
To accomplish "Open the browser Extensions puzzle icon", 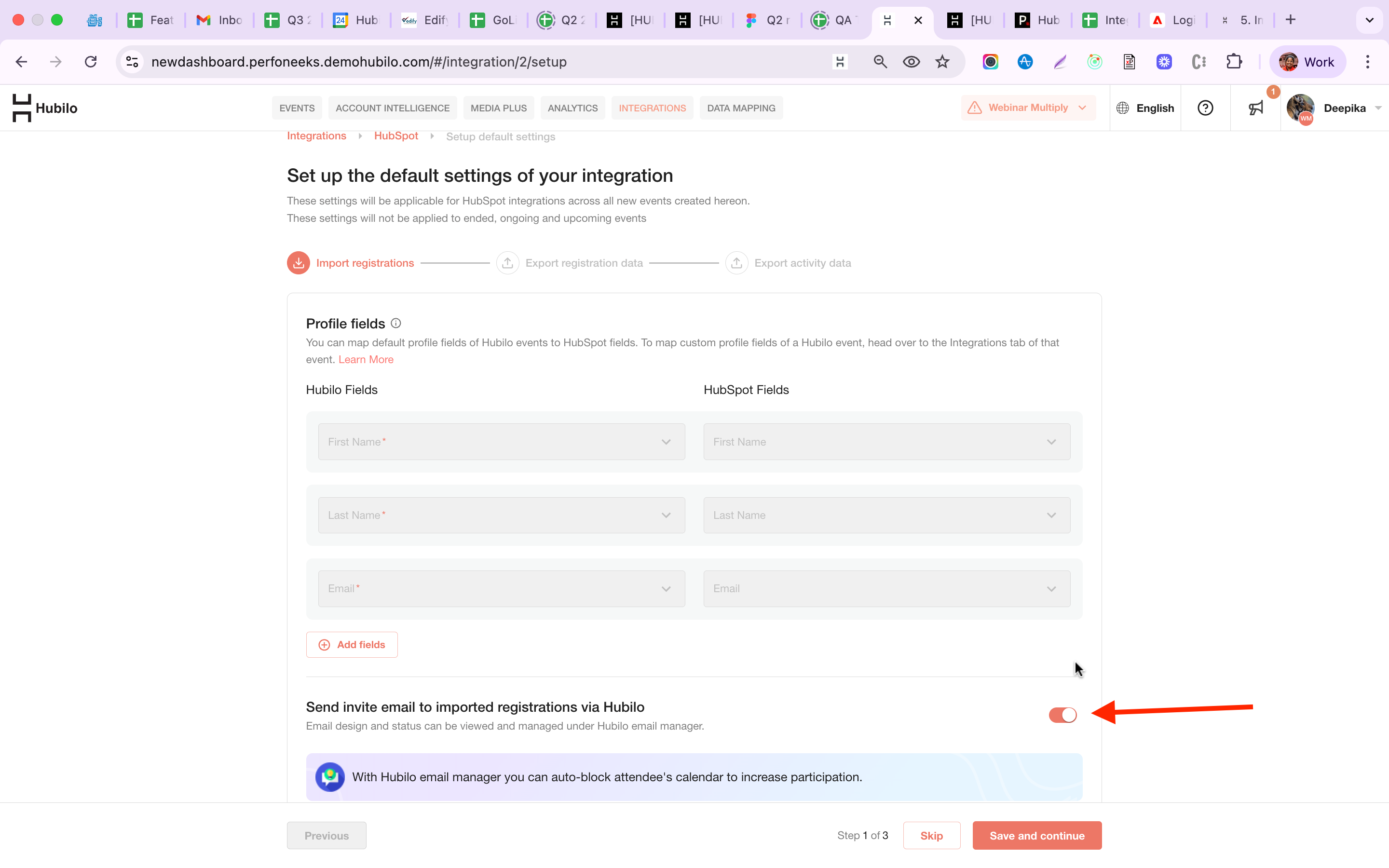I will pyautogui.click(x=1234, y=61).
